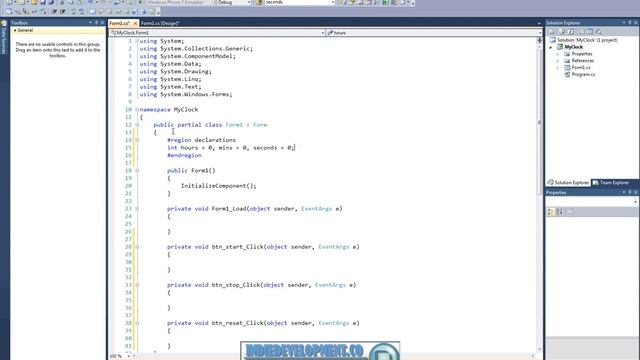The image size is (640, 360).
Task: Click 'InitializeComponent();' on line 20
Action: coord(218,186)
